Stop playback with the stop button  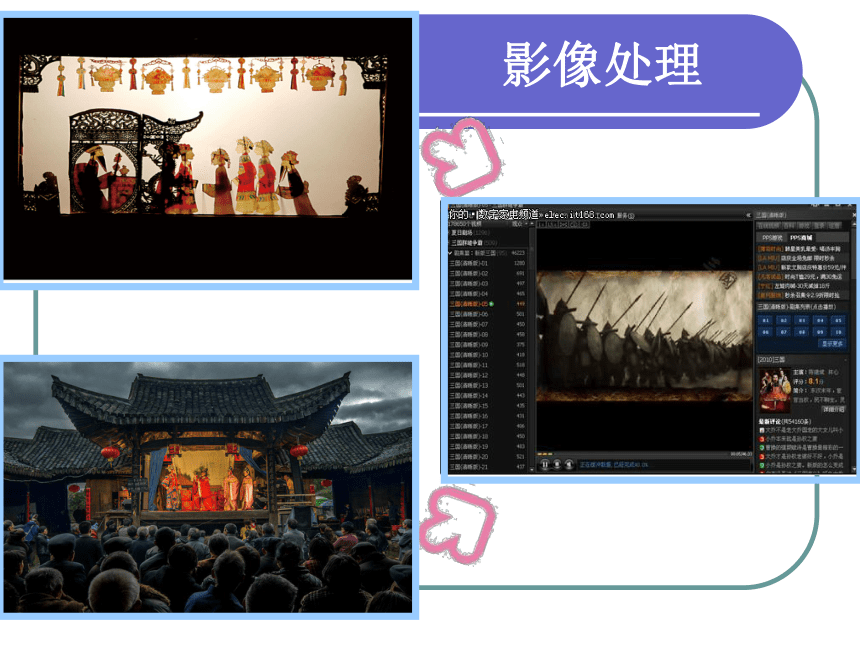click(557, 465)
